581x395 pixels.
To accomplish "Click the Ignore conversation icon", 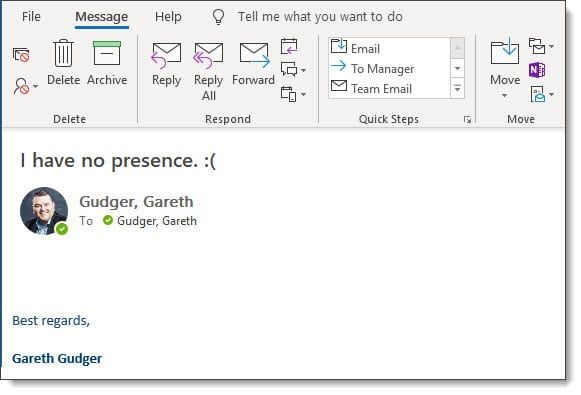I will coord(21,55).
